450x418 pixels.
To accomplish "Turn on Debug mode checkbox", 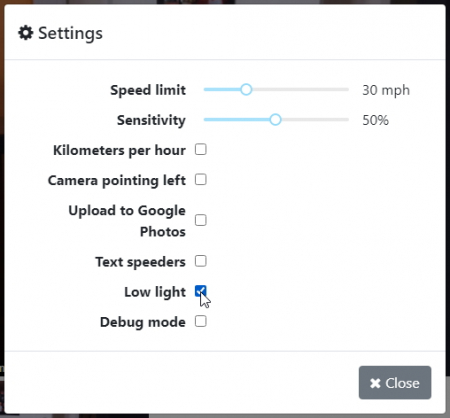I will pos(201,321).
